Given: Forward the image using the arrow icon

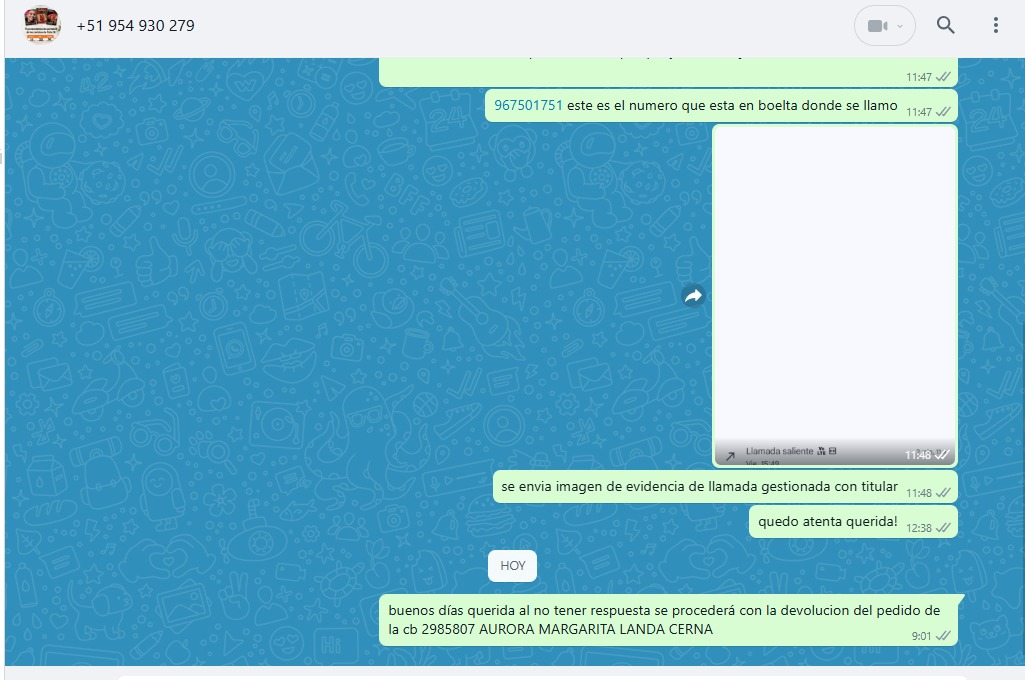Looking at the screenshot, I should tap(693, 295).
